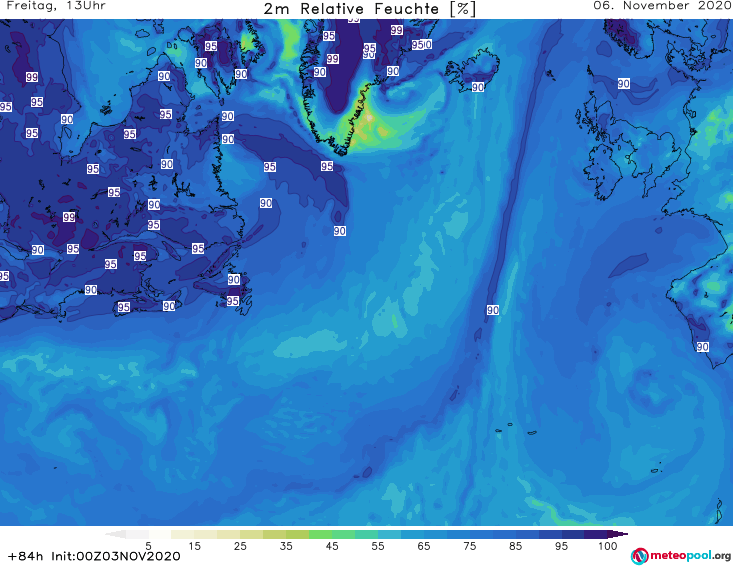Click the "90" label on the mid-Atlantic front line
The width and height of the screenshot is (733, 566).
pyautogui.click(x=493, y=310)
